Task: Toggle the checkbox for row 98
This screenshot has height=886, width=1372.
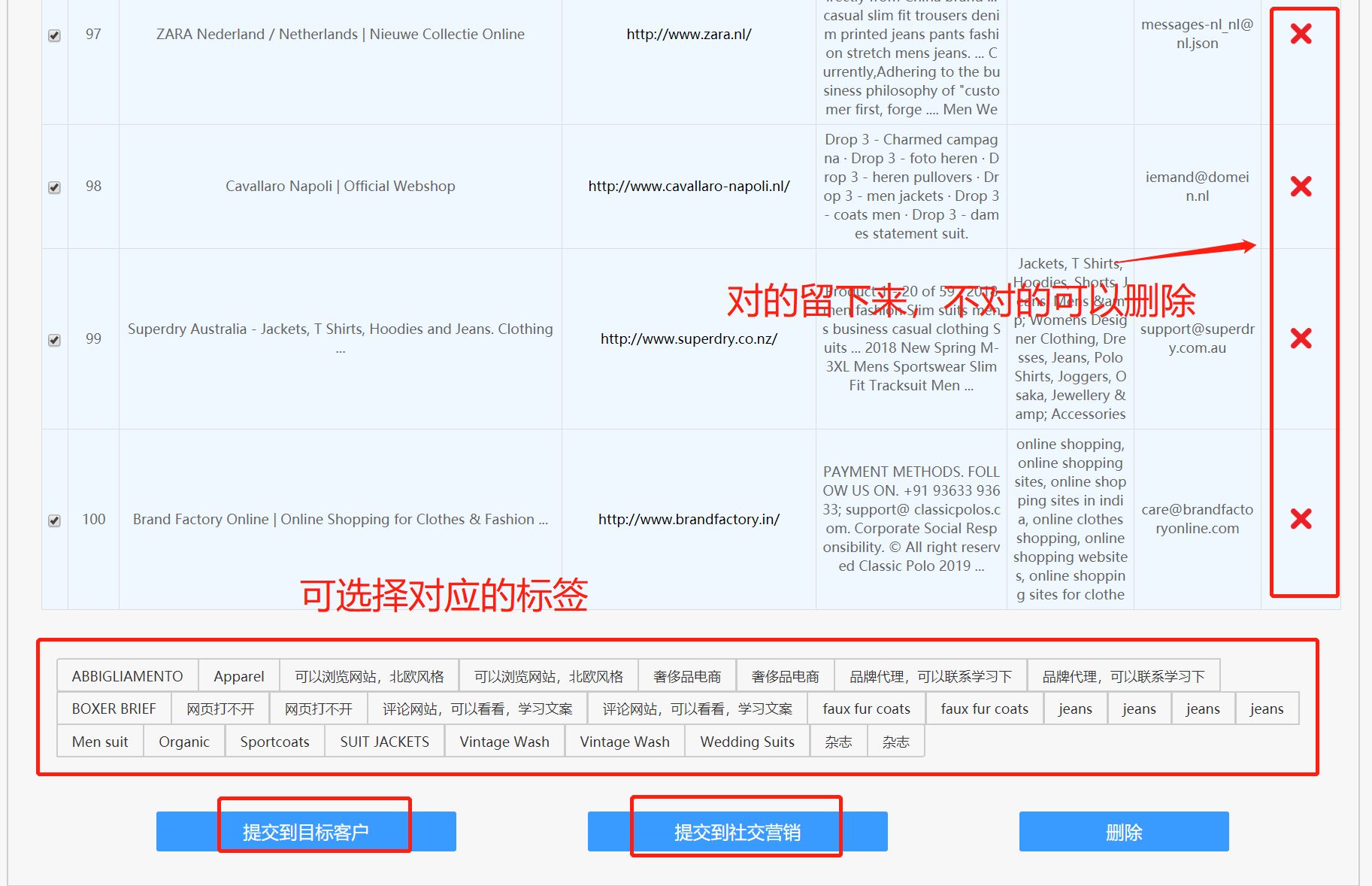Action: coord(54,187)
